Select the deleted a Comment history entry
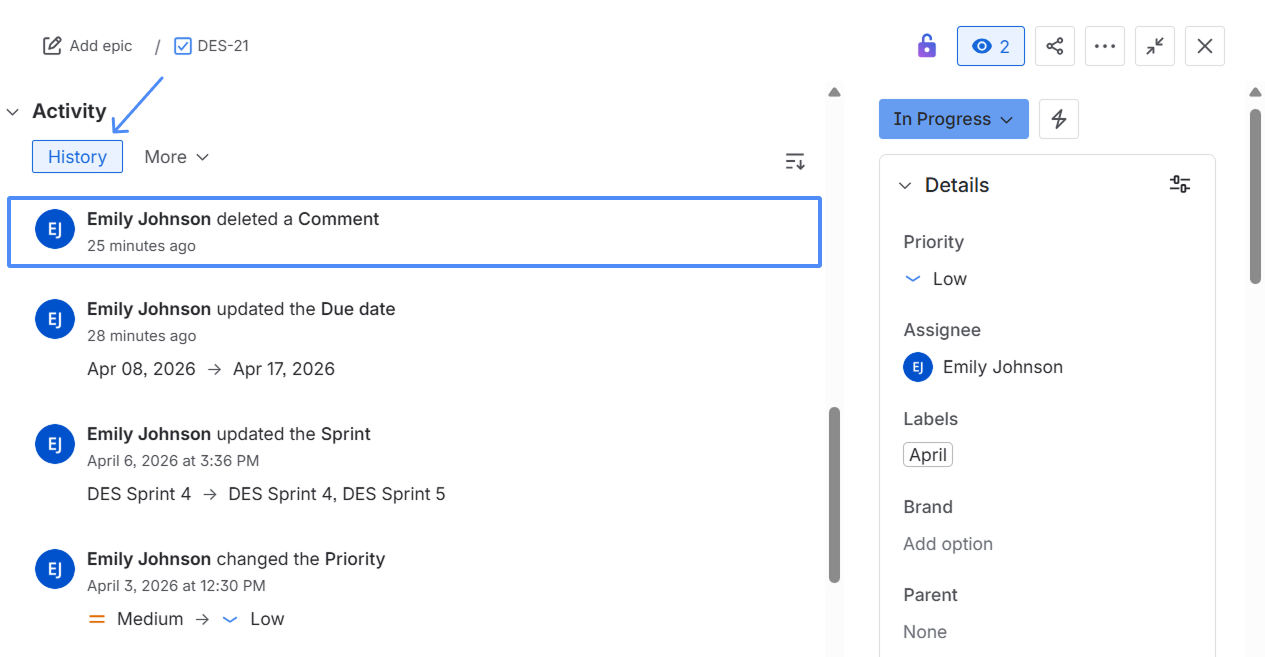Screen dimensions: 1265x657 (414, 232)
